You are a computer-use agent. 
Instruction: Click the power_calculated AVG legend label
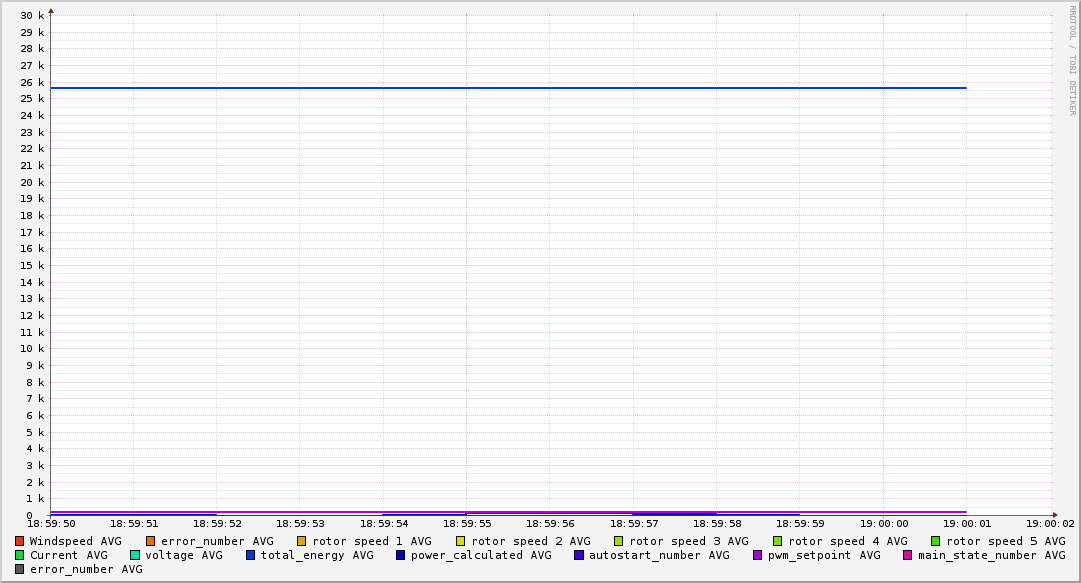click(x=480, y=555)
